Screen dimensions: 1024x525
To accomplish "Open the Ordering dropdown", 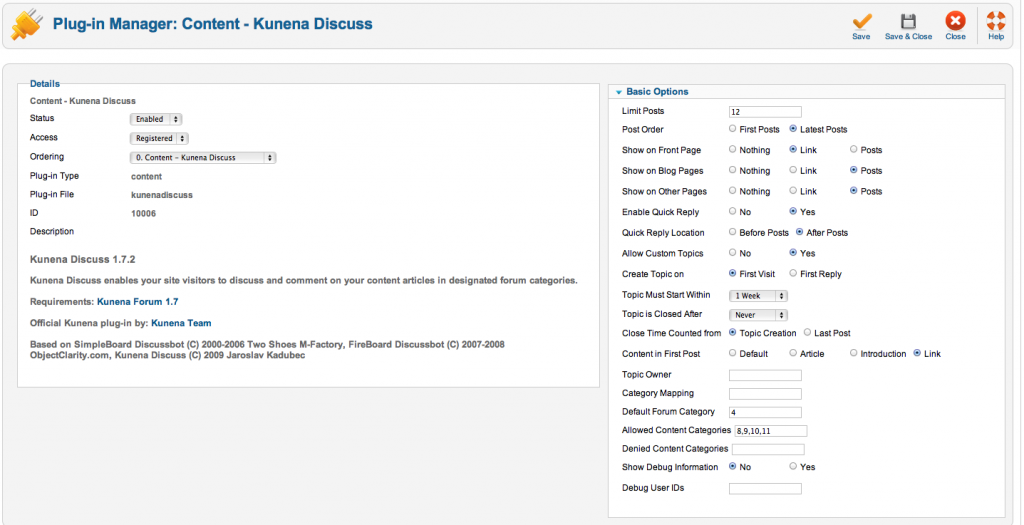I will coord(203,158).
